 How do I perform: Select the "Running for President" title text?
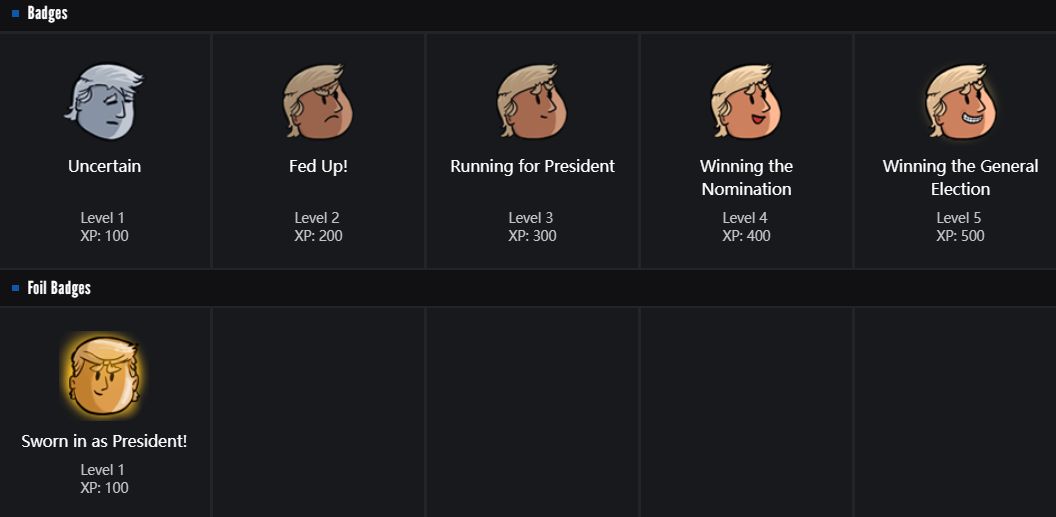(532, 166)
